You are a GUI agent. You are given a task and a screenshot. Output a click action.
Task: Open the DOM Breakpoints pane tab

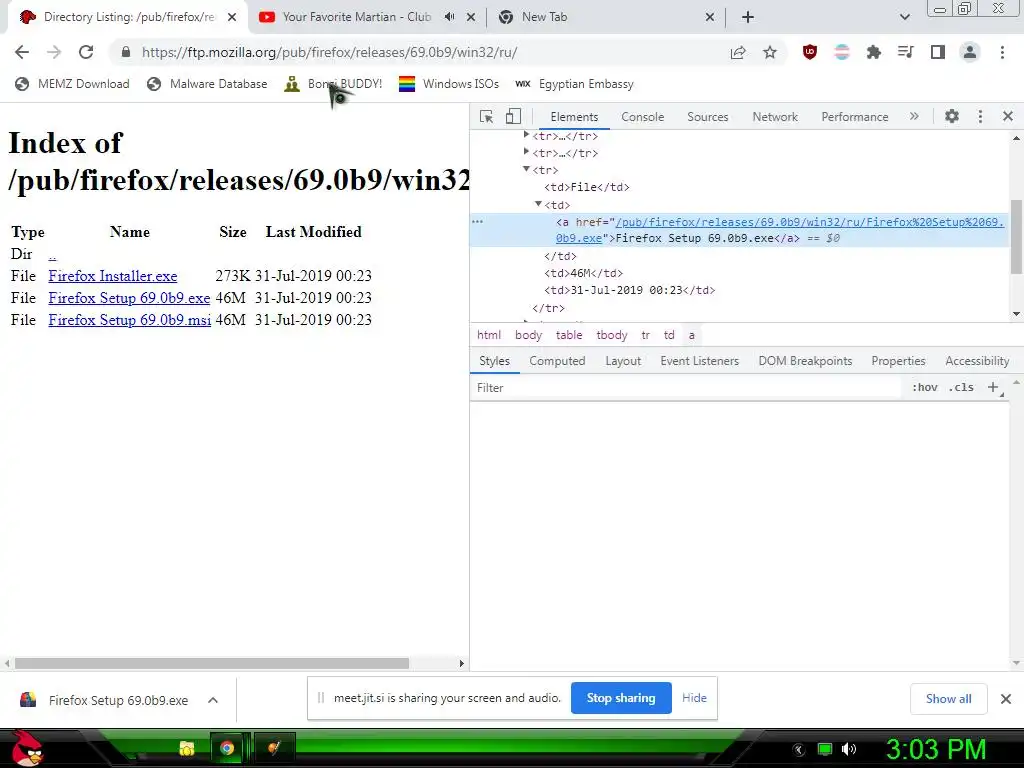pyautogui.click(x=805, y=361)
